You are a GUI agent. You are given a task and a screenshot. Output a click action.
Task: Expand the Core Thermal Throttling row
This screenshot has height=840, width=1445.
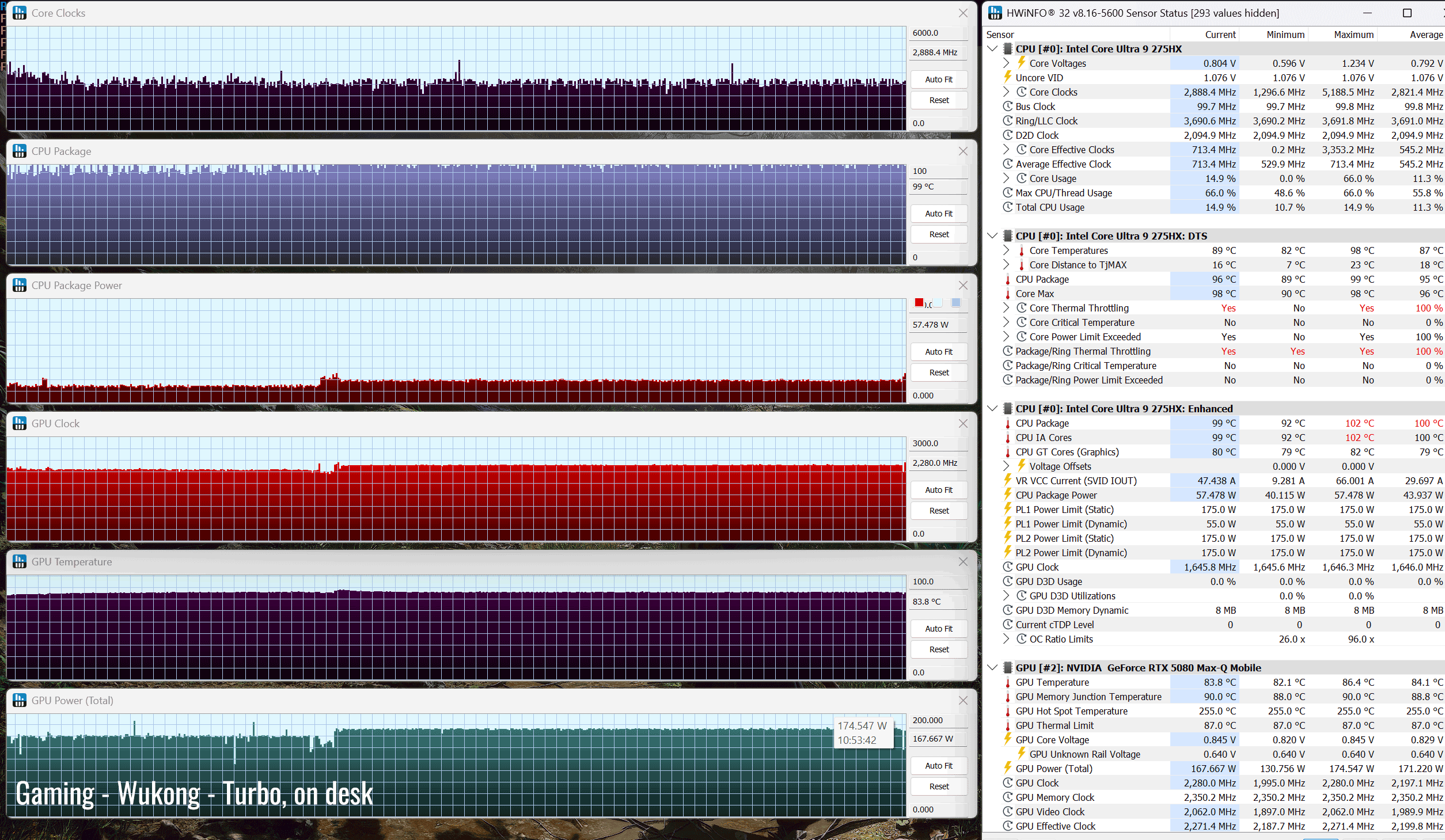1006,308
